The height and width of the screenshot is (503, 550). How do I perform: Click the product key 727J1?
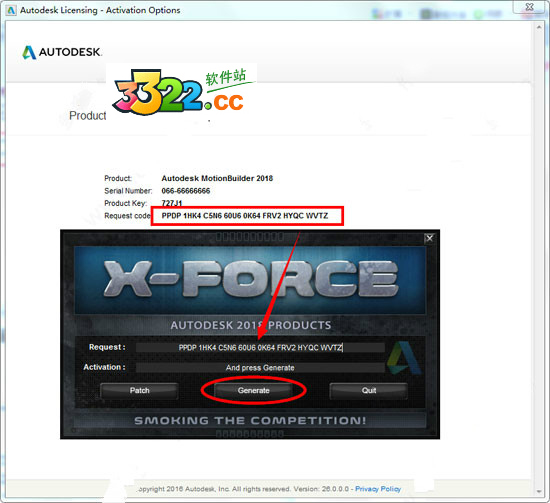pyautogui.click(x=172, y=203)
